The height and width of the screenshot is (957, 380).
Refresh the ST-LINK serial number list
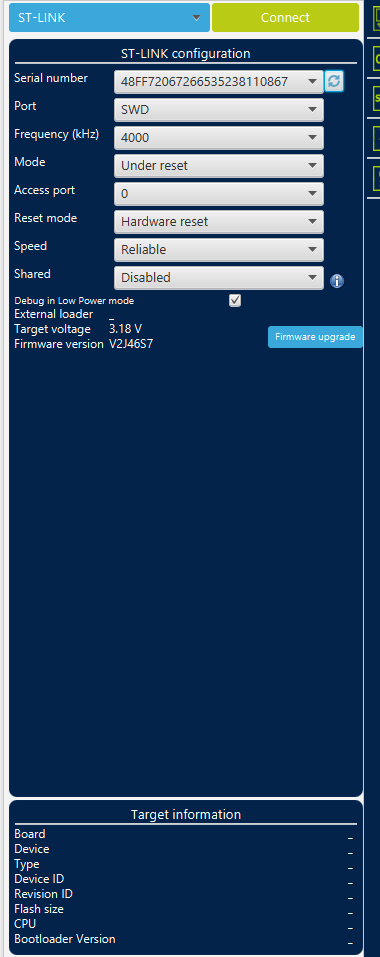(x=334, y=81)
